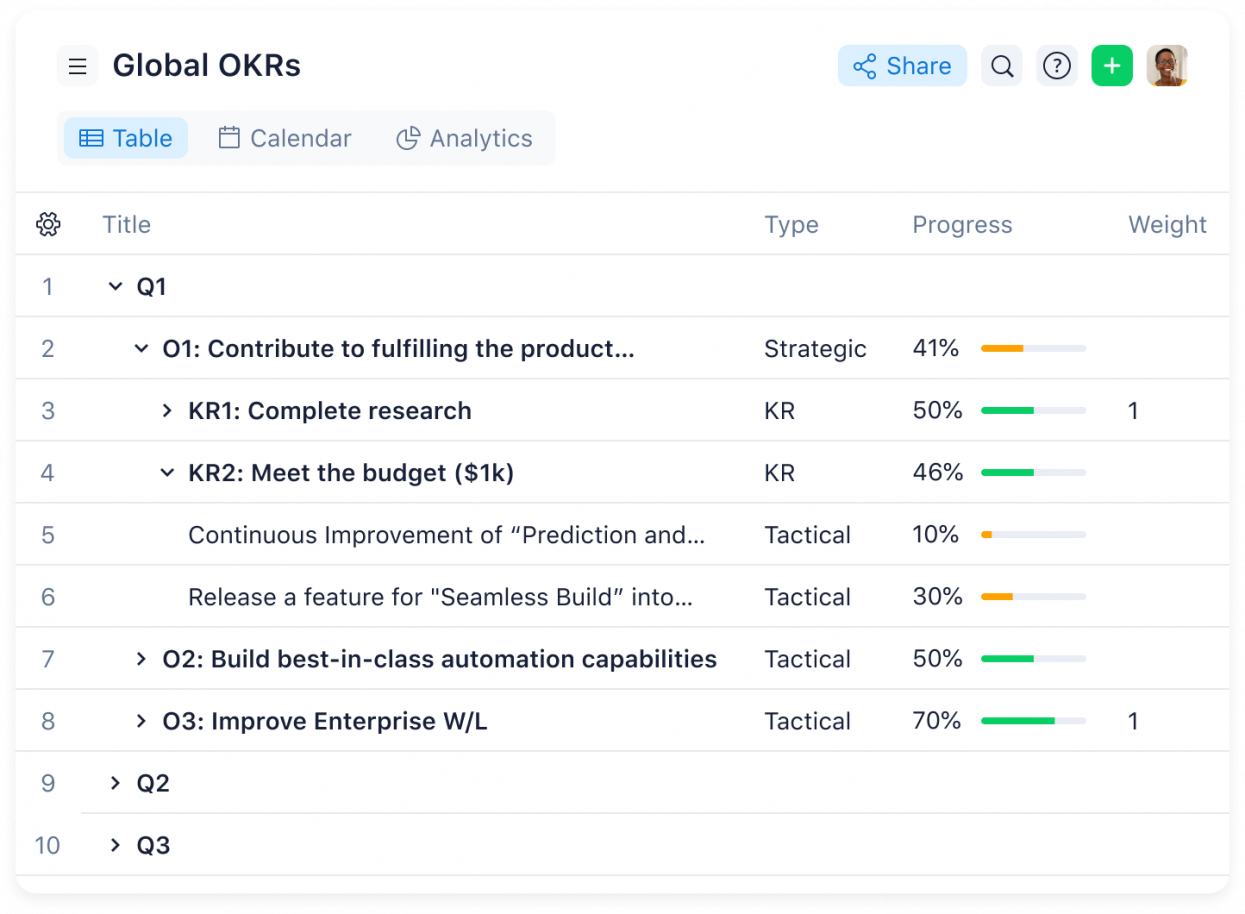Expand KR1: Complete research row
Viewport: 1245px width, 914px height.
point(167,411)
